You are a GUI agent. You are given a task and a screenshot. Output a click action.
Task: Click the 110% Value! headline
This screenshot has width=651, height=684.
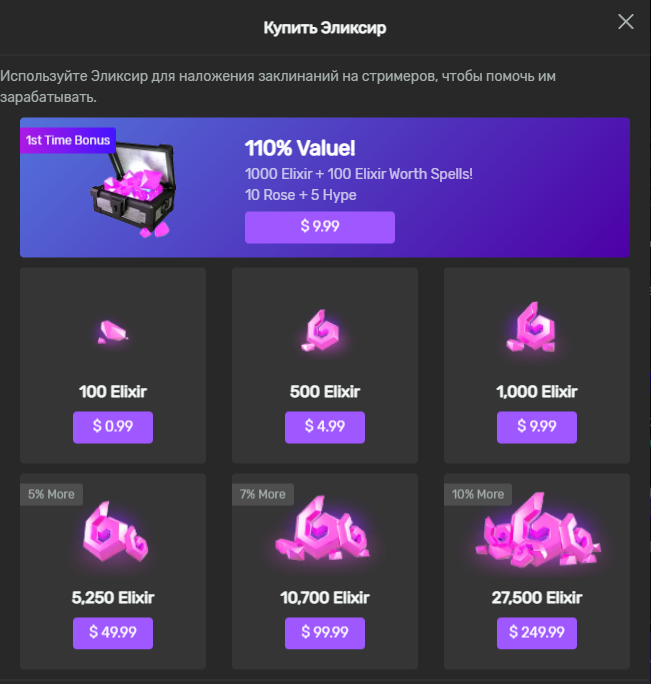pyautogui.click(x=300, y=148)
